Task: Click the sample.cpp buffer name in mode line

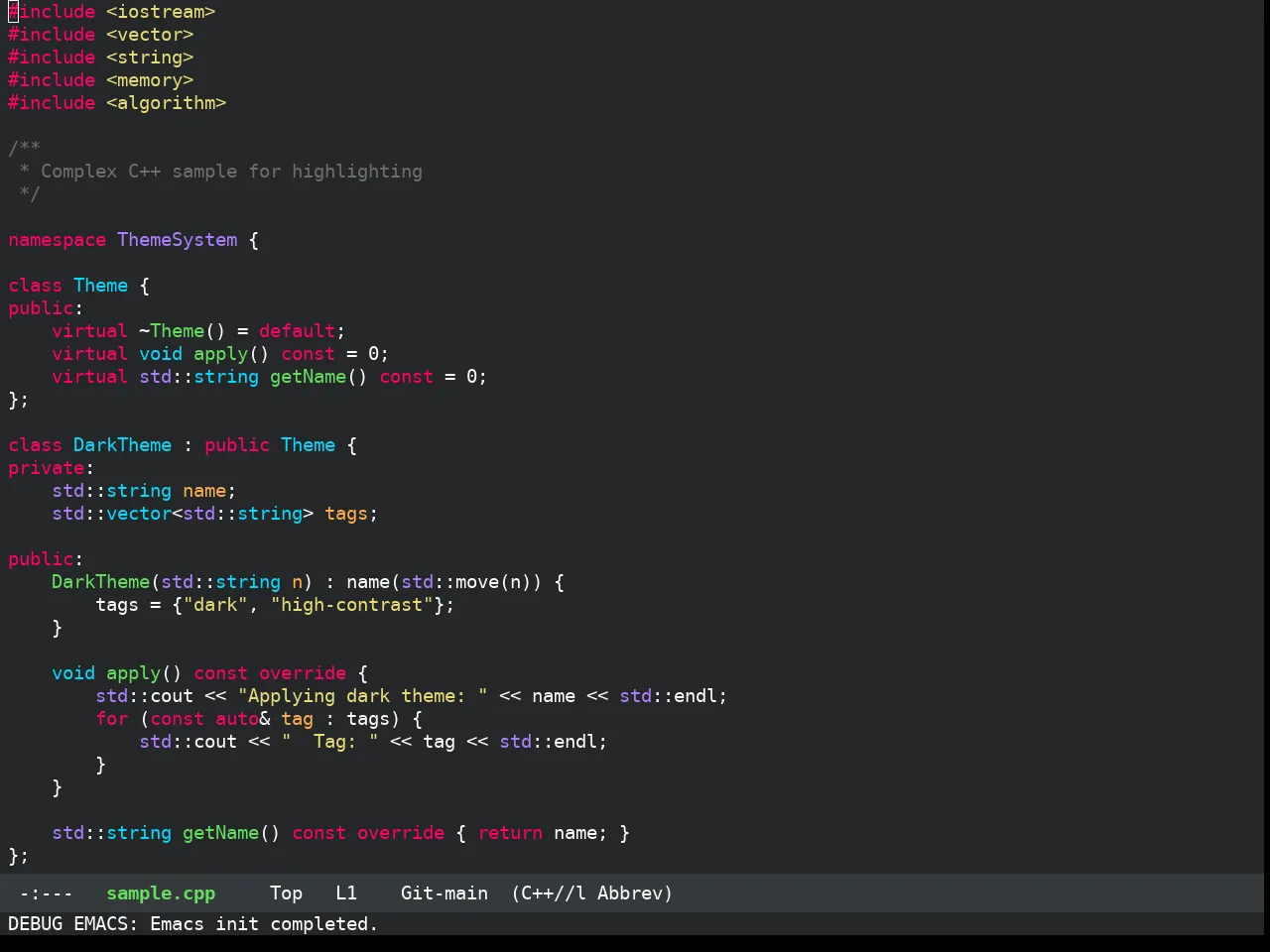Action: [161, 893]
